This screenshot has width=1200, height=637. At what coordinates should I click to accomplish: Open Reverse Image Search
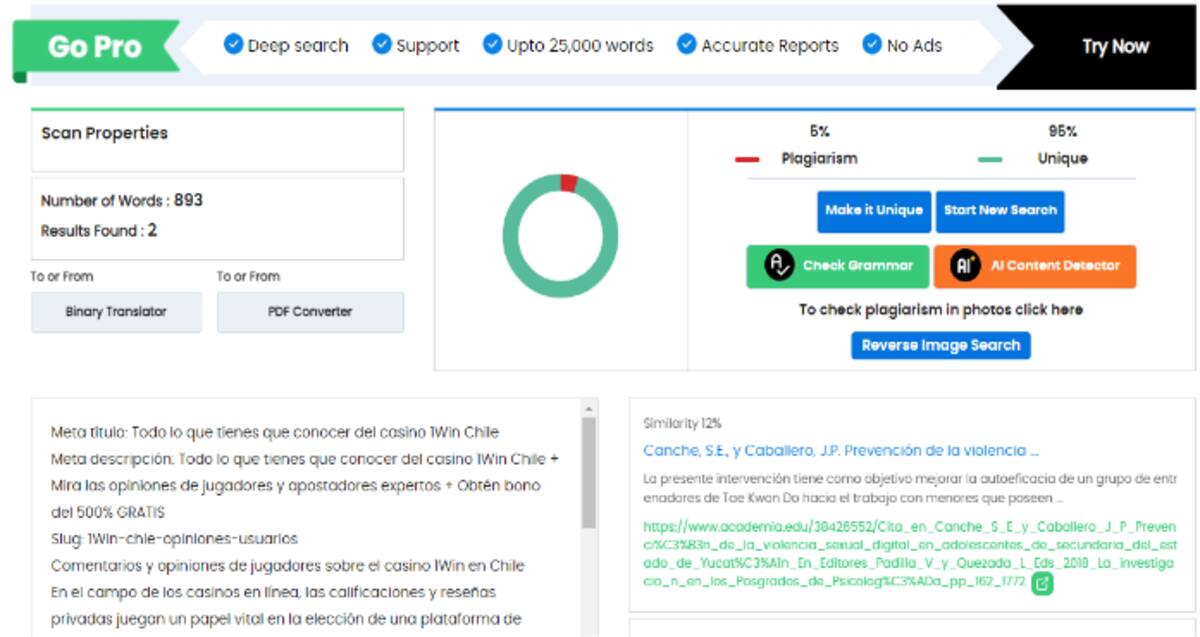(x=940, y=345)
